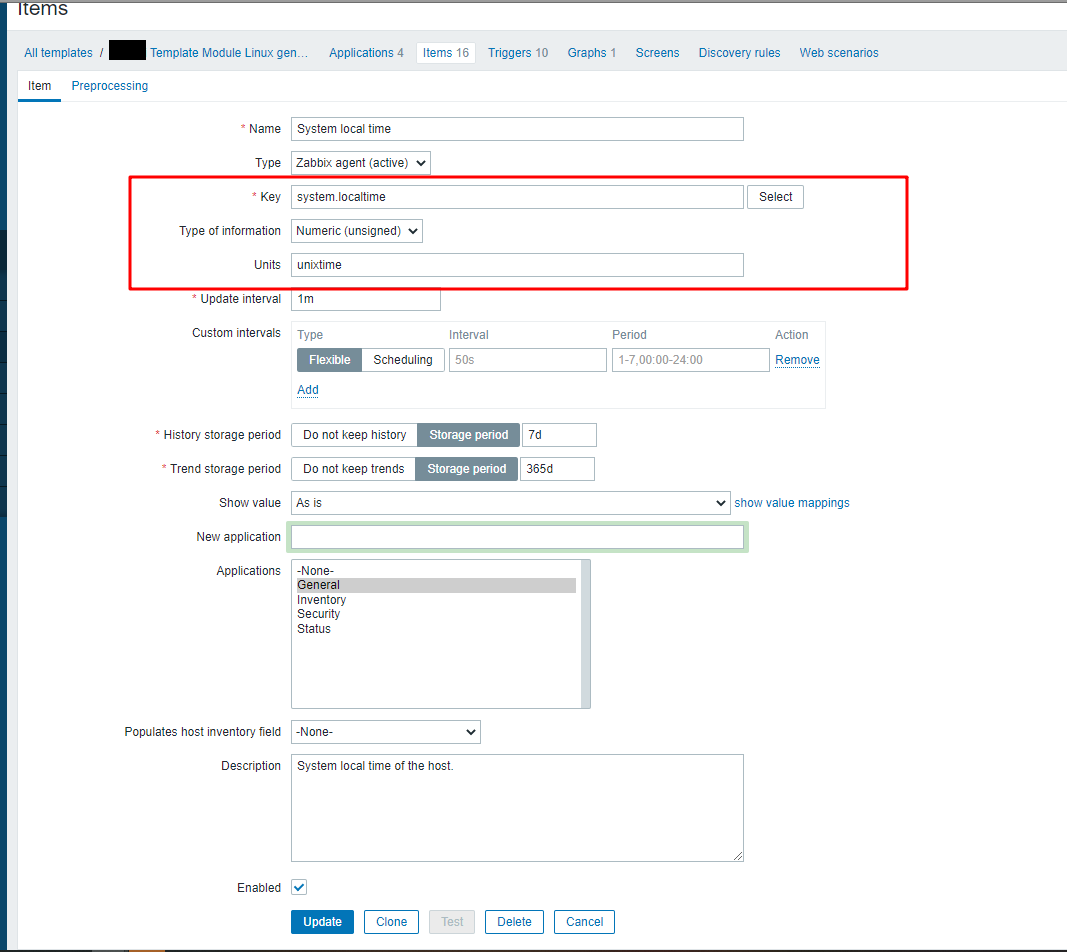Clone this item
This screenshot has height=952, width=1067.
tap(391, 922)
